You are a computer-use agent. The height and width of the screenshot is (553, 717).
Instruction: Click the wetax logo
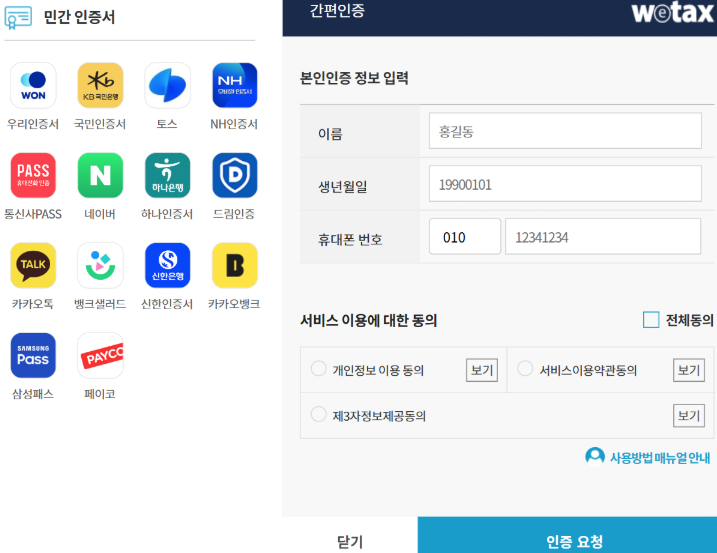[x=673, y=12]
